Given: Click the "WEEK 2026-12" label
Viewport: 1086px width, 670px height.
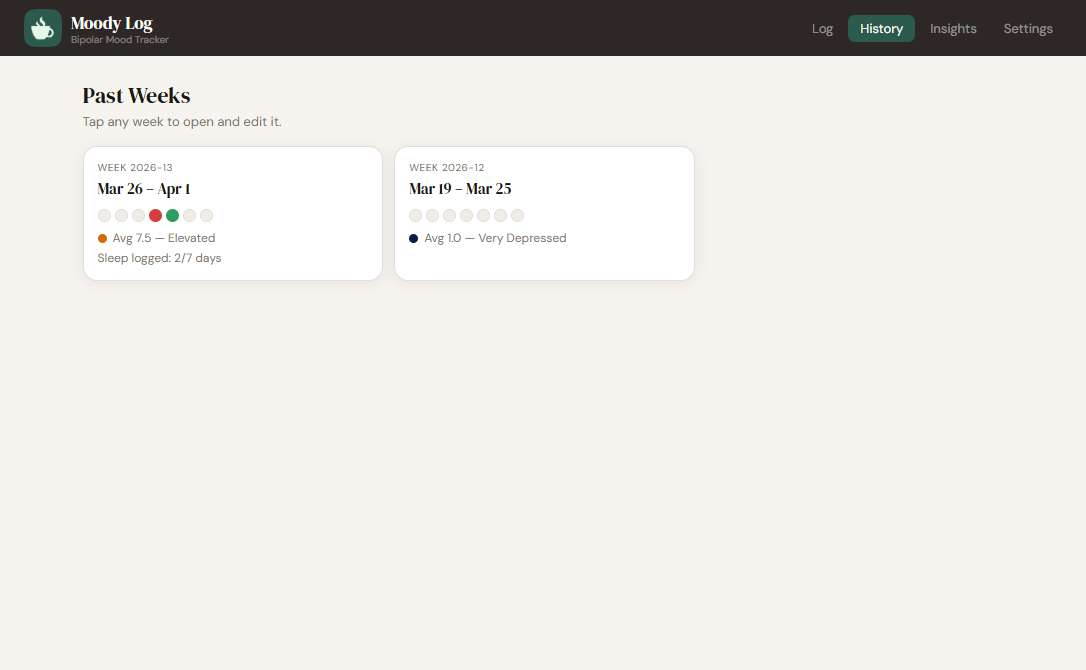Looking at the screenshot, I should [446, 167].
